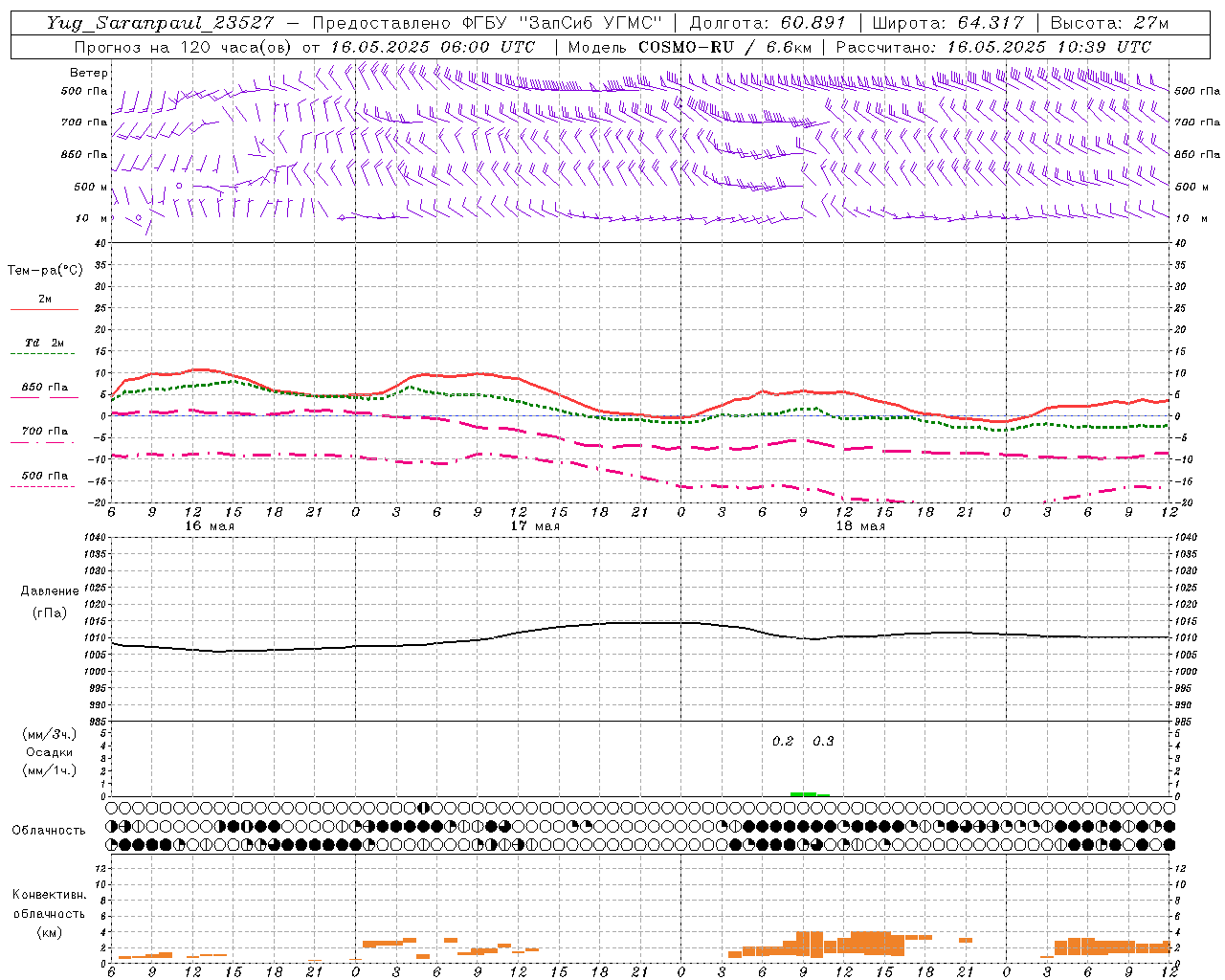Click the 'Конвективн.' convective cloud label
The width and height of the screenshot is (1225, 980).
[x=49, y=895]
